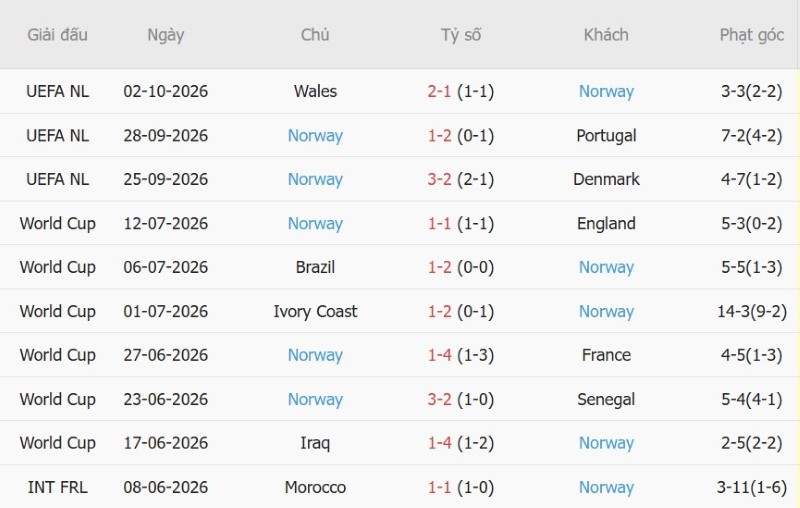Click the Giải đấu column header

(57, 35)
